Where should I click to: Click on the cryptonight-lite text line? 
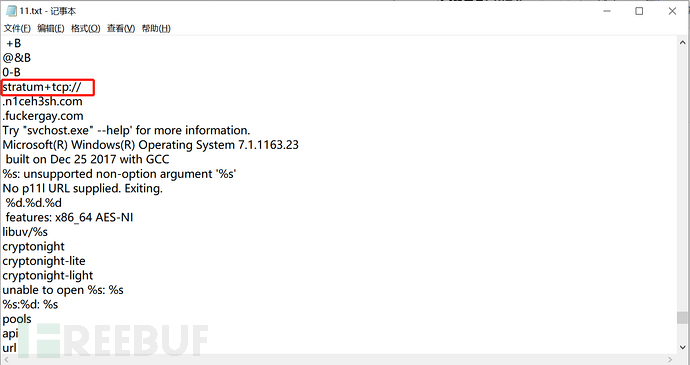[44, 261]
